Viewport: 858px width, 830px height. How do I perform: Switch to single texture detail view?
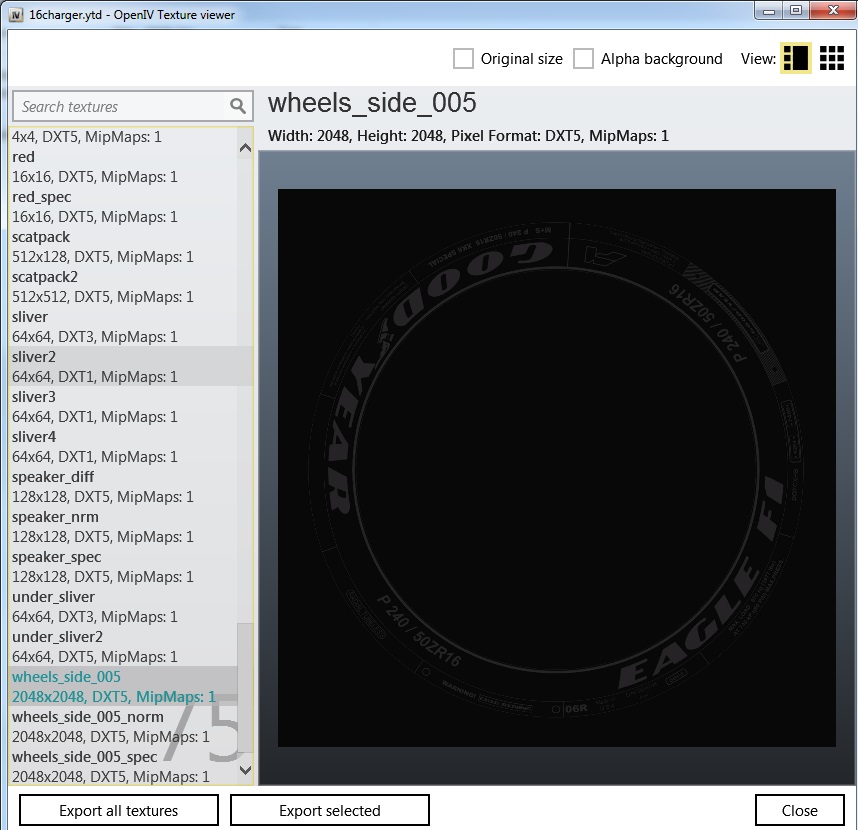point(795,58)
